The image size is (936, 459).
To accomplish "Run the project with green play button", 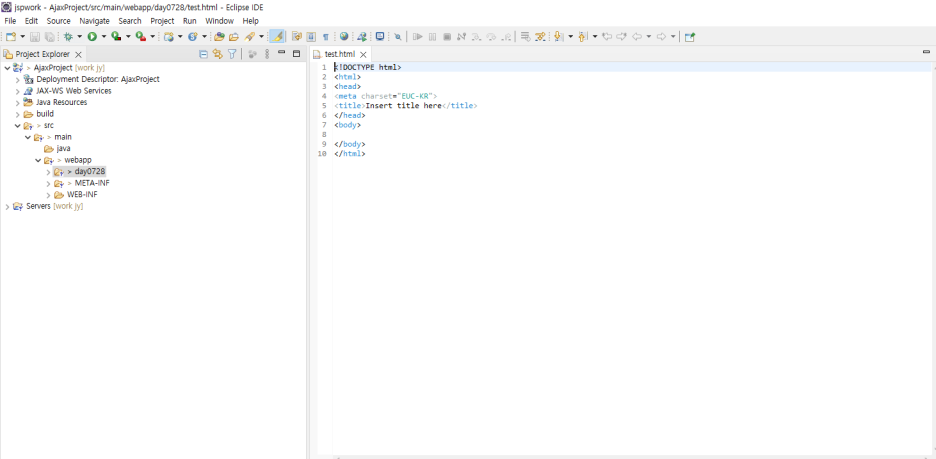I will click(x=92, y=36).
